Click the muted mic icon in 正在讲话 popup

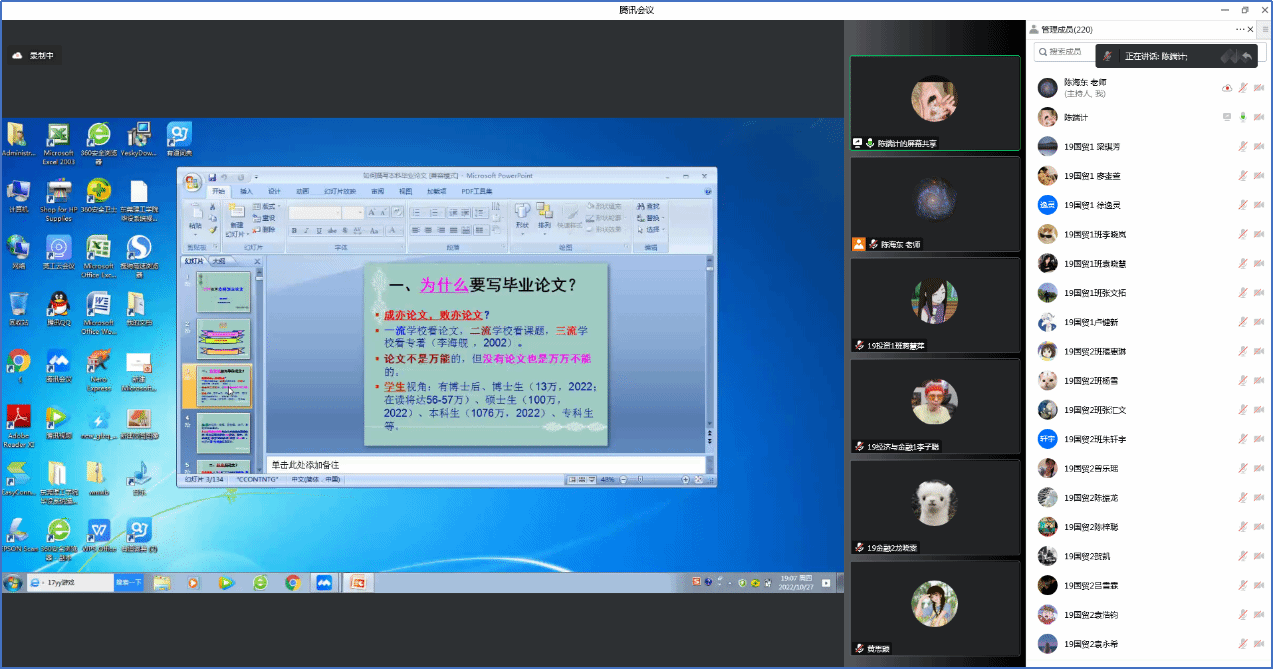[1108, 56]
